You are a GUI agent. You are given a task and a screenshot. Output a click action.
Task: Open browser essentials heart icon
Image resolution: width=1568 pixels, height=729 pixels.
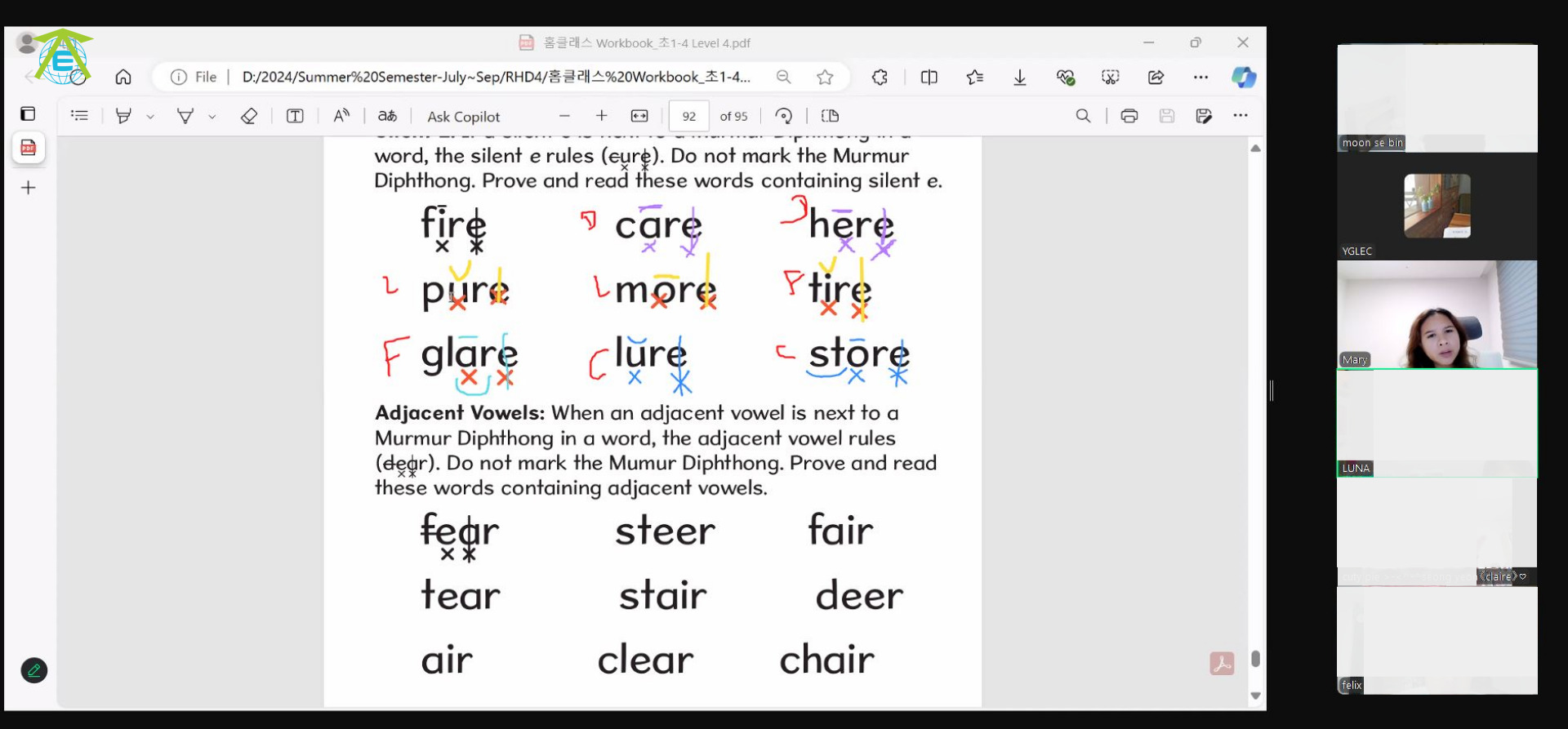click(x=1065, y=77)
